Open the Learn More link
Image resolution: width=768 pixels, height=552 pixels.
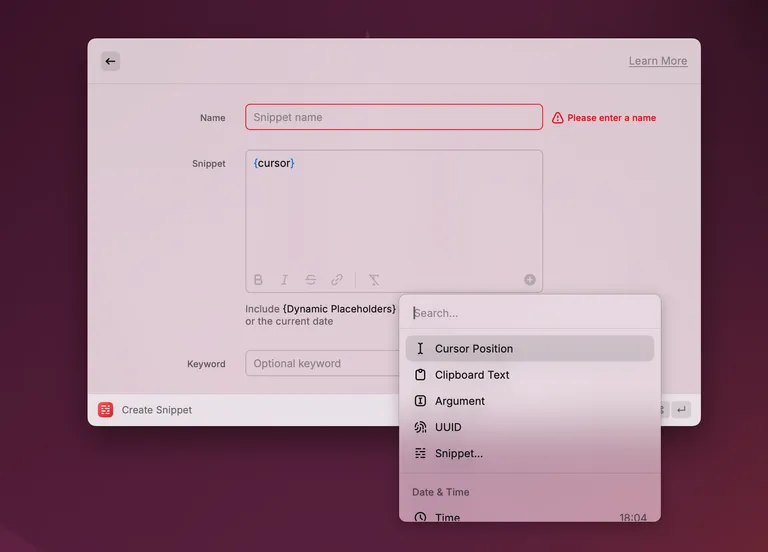657,61
